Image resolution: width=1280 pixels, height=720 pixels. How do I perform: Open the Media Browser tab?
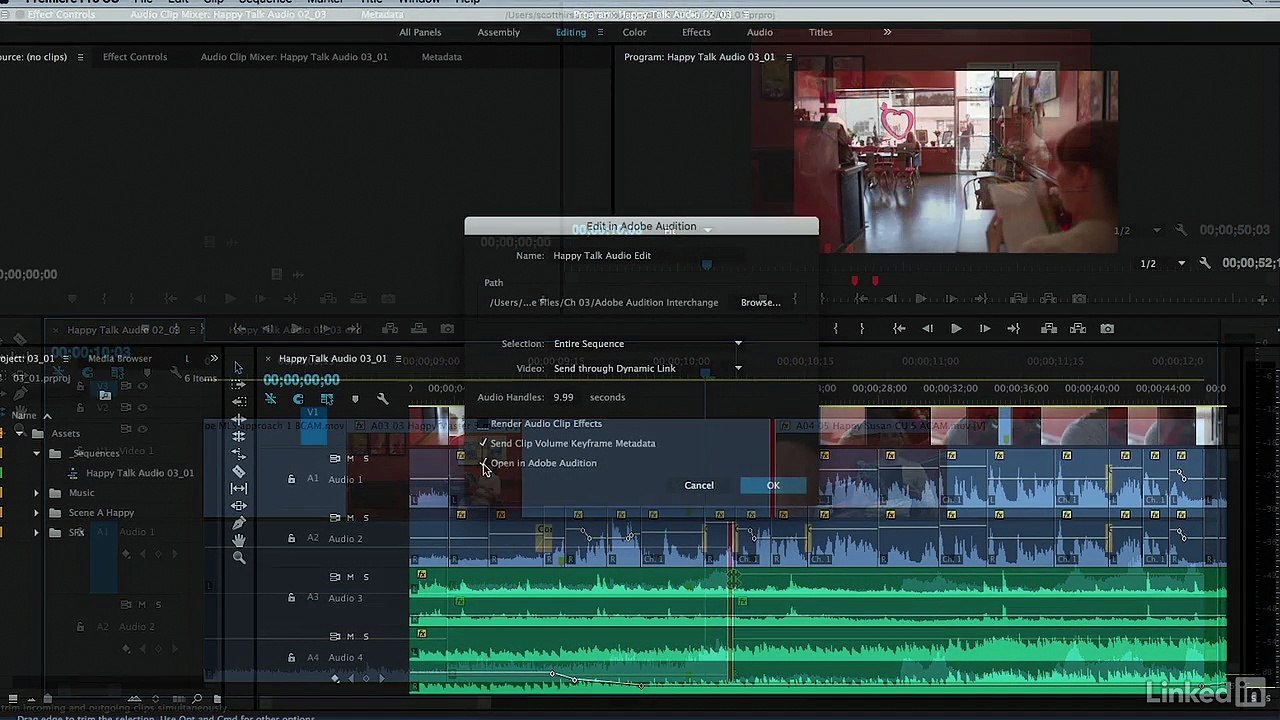click(x=120, y=358)
